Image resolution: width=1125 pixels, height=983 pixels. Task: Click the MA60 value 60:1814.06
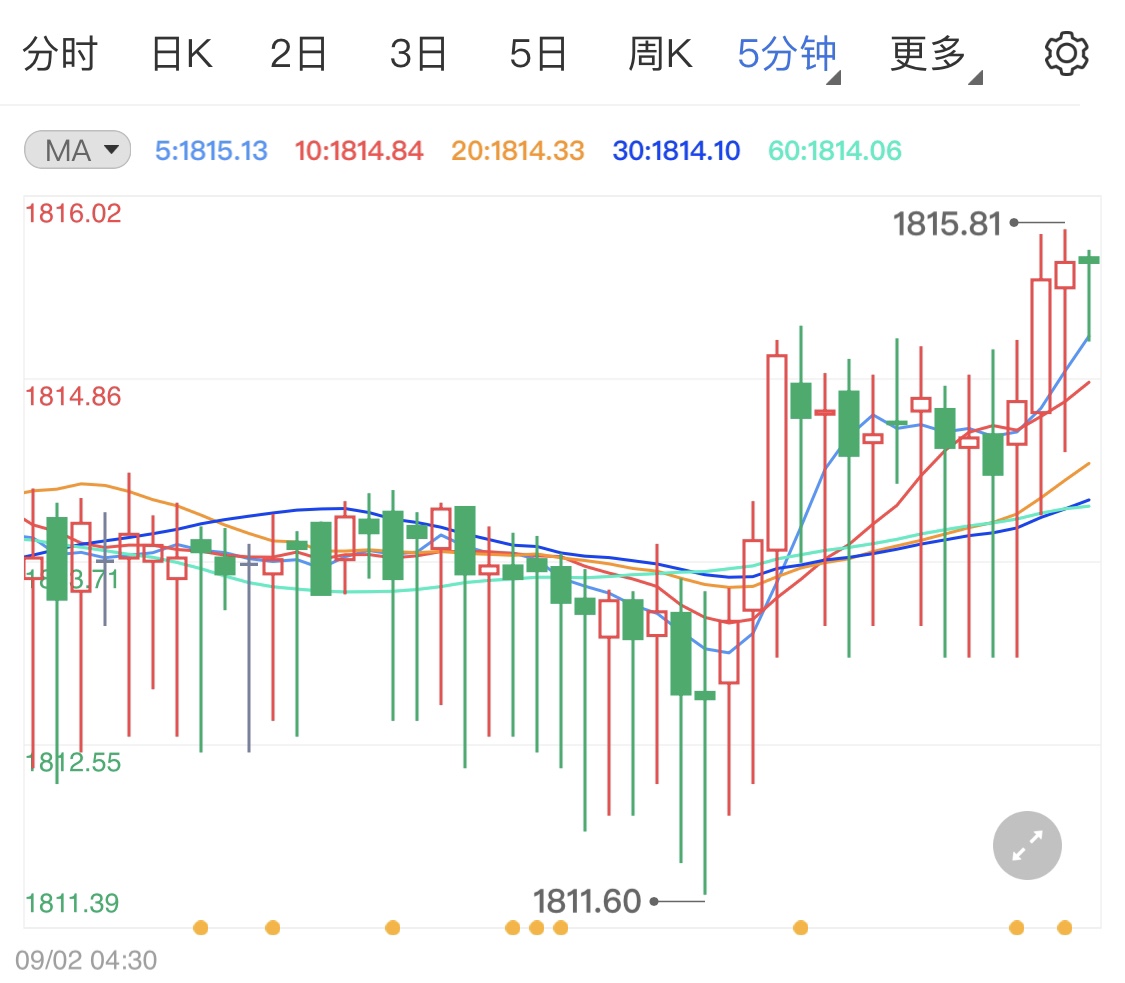pos(834,151)
